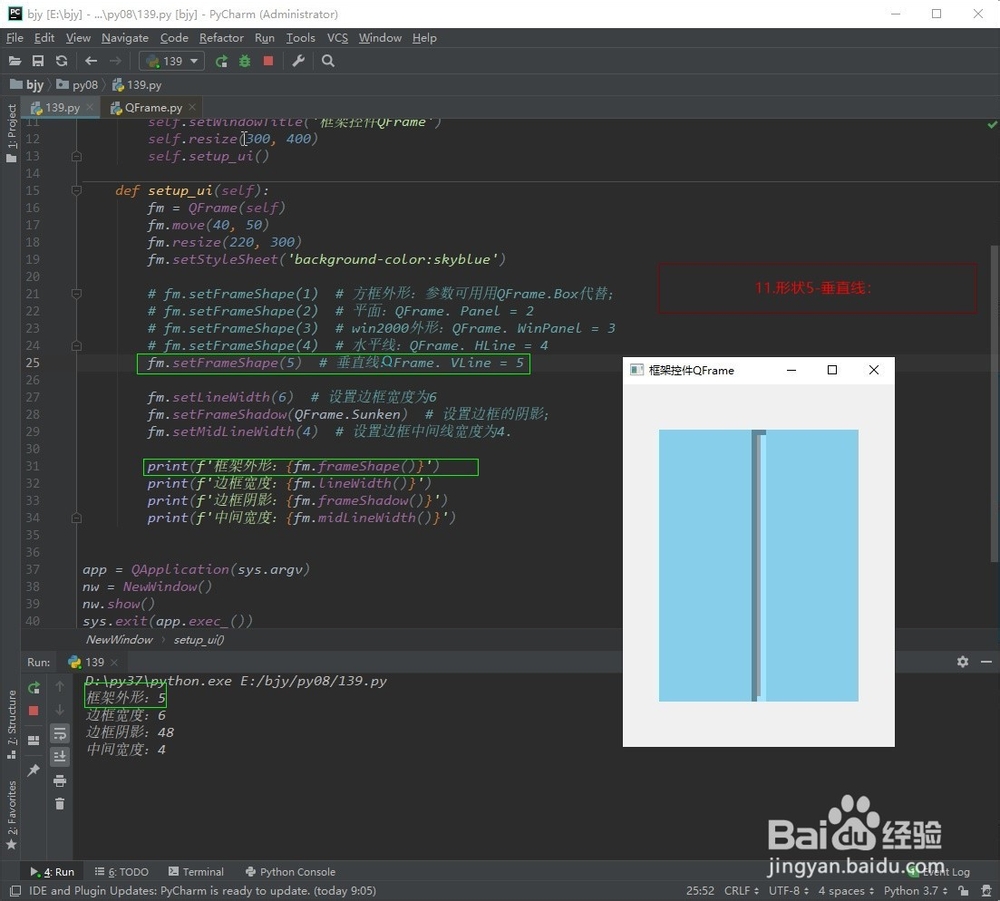Pin the run tab with the pin icon
Image resolution: width=1000 pixels, height=901 pixels.
click(34, 770)
